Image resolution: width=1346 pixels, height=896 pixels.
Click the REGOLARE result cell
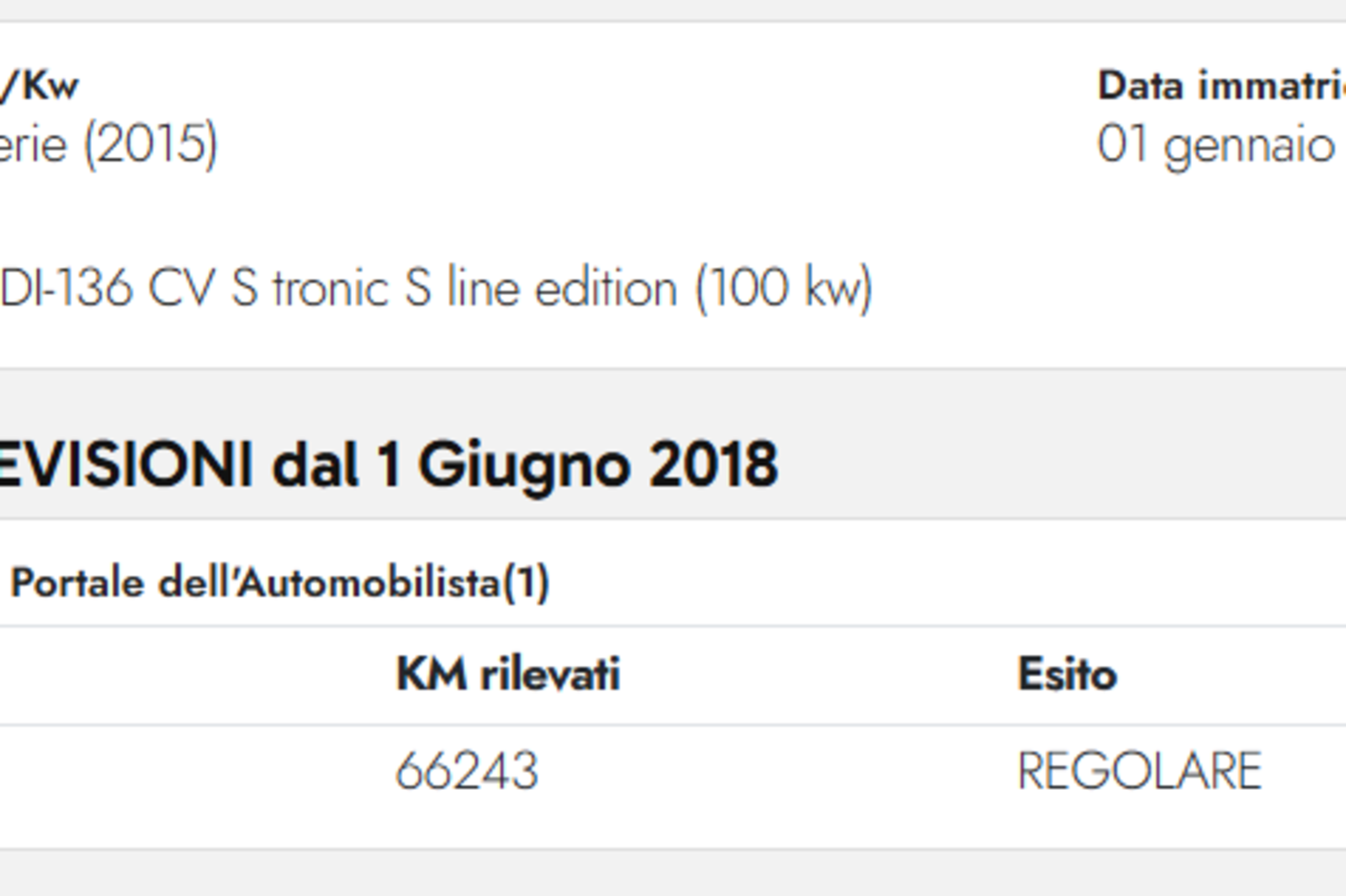tap(1140, 771)
